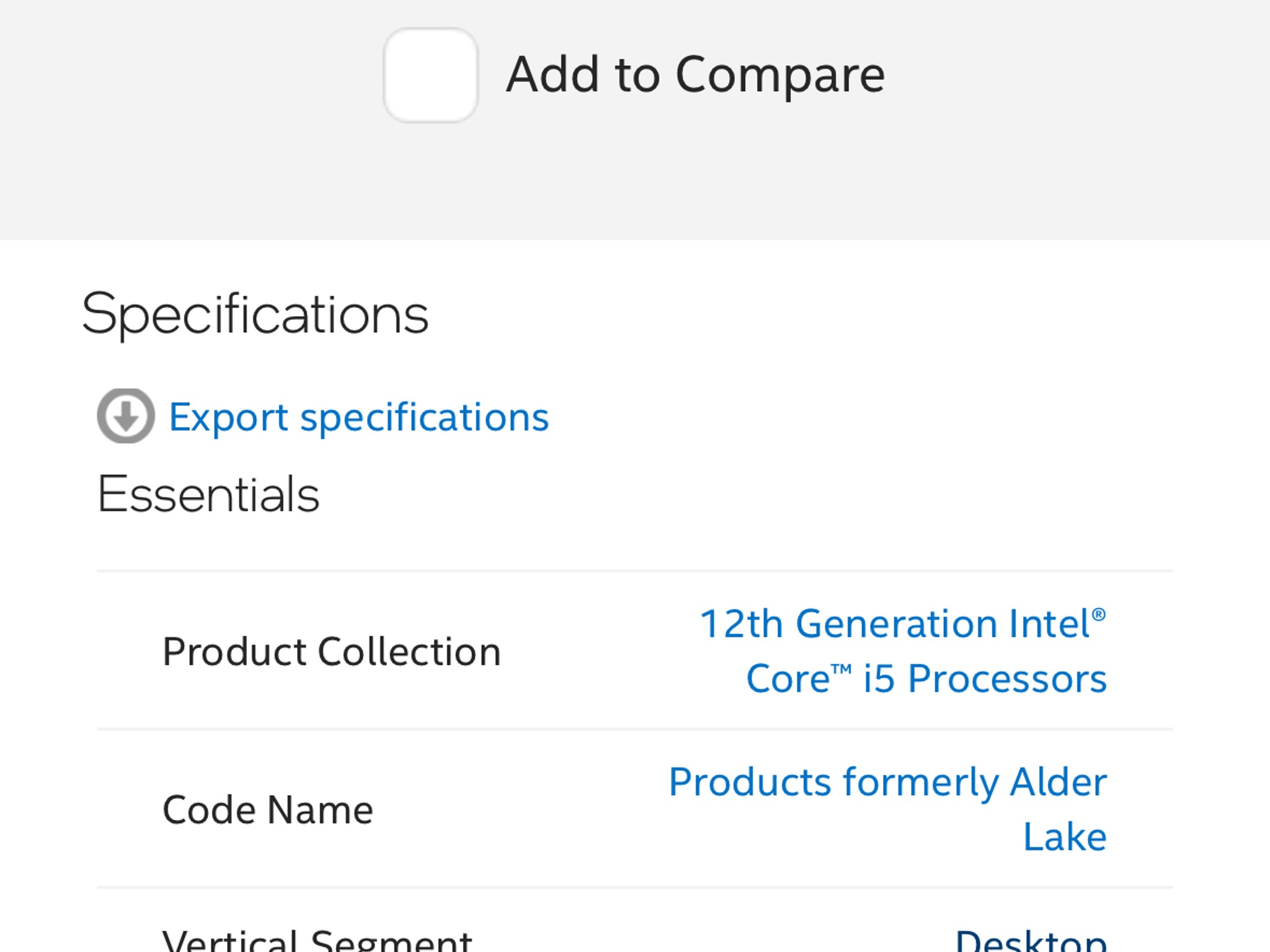Tick the checkbox to compare this processor
This screenshot has width=1270, height=952.
430,74
